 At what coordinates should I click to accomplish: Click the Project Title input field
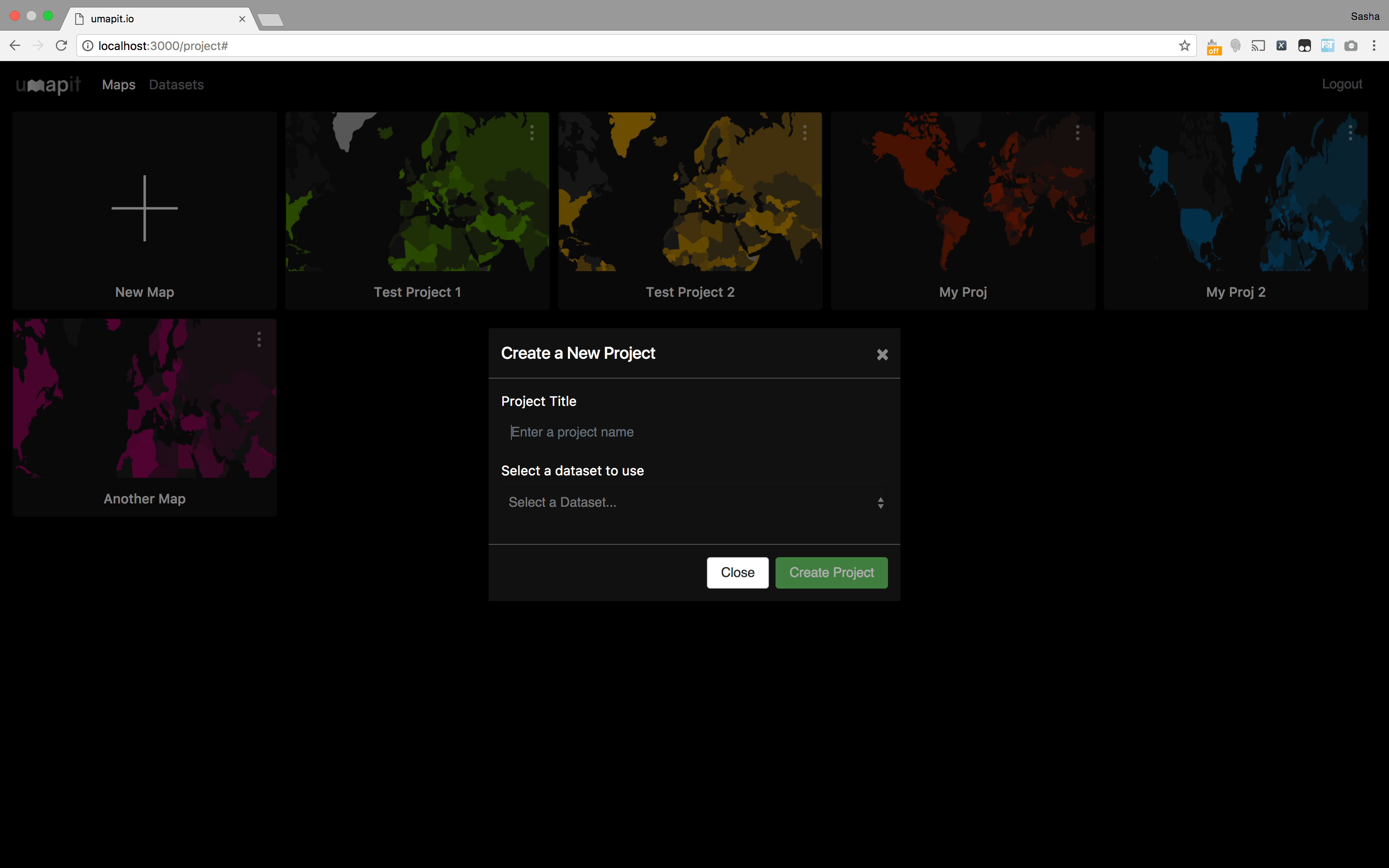[x=694, y=432]
